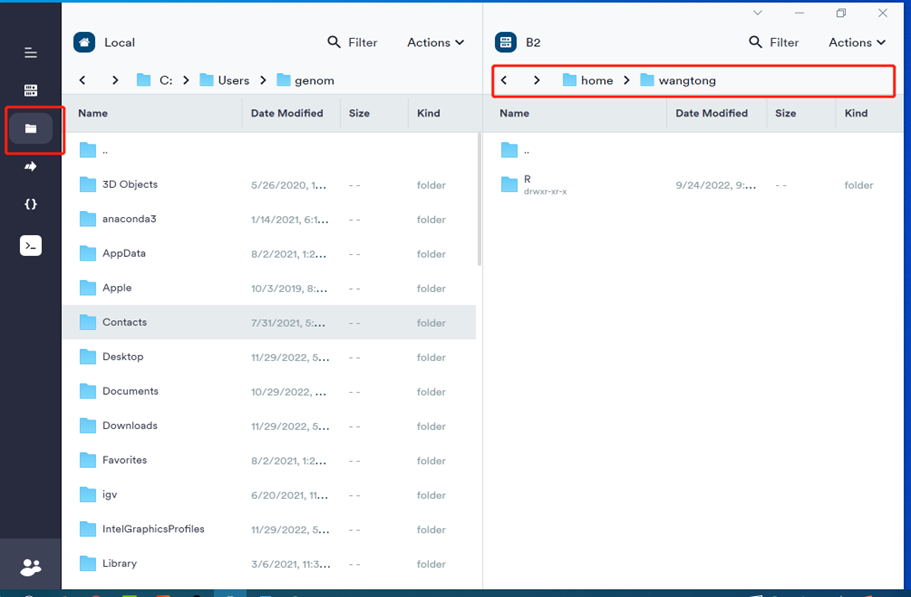Click 9/24/2022 date of R folder
This screenshot has height=597, width=911.
pyautogui.click(x=716, y=185)
